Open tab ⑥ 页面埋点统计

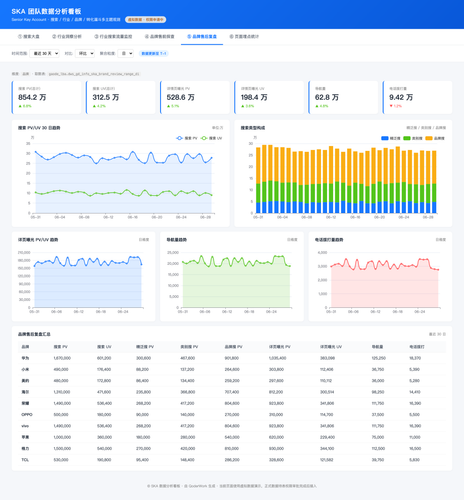point(244,36)
